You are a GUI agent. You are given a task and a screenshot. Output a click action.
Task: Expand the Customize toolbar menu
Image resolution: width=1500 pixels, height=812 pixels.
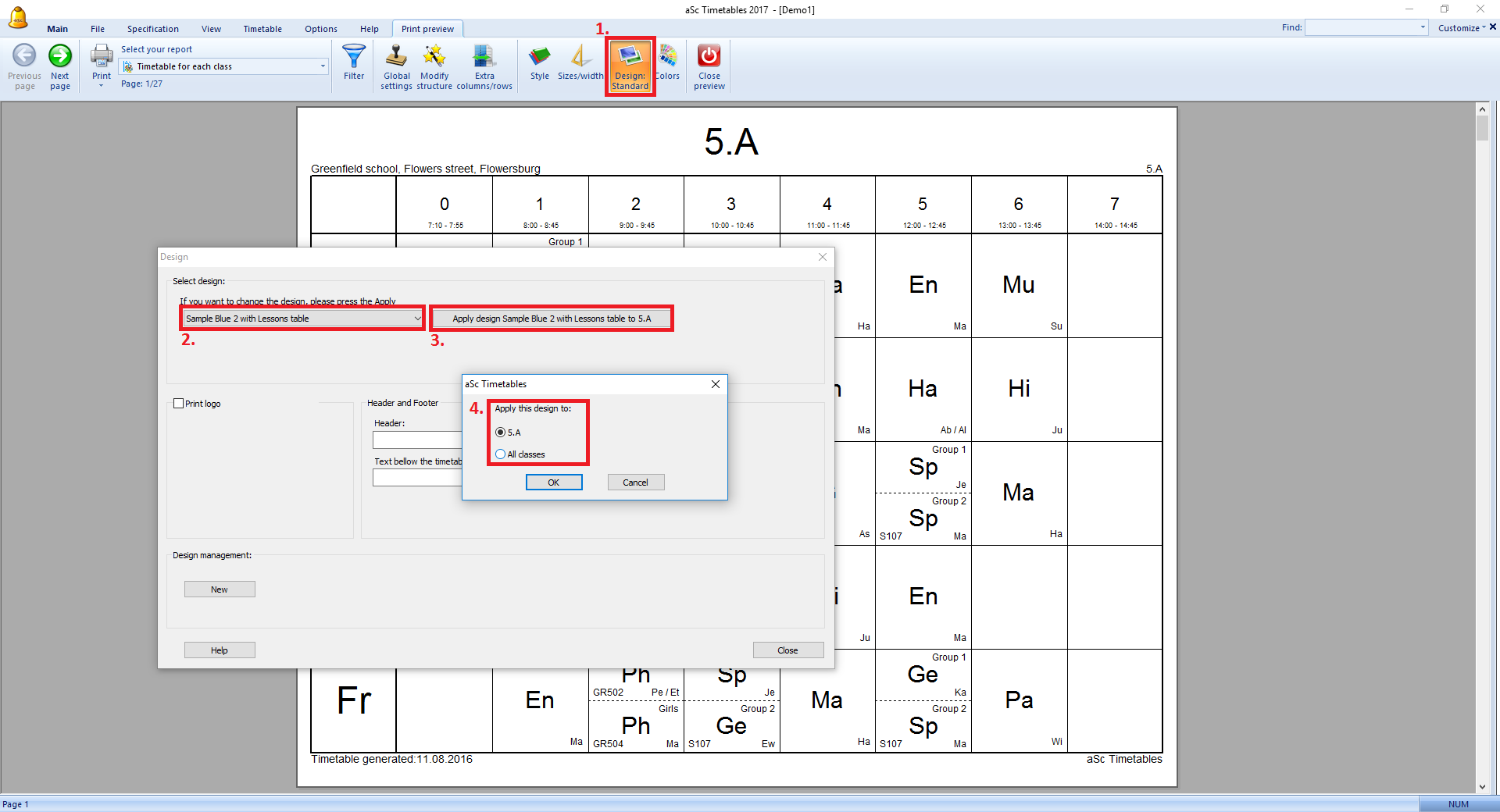(1461, 28)
